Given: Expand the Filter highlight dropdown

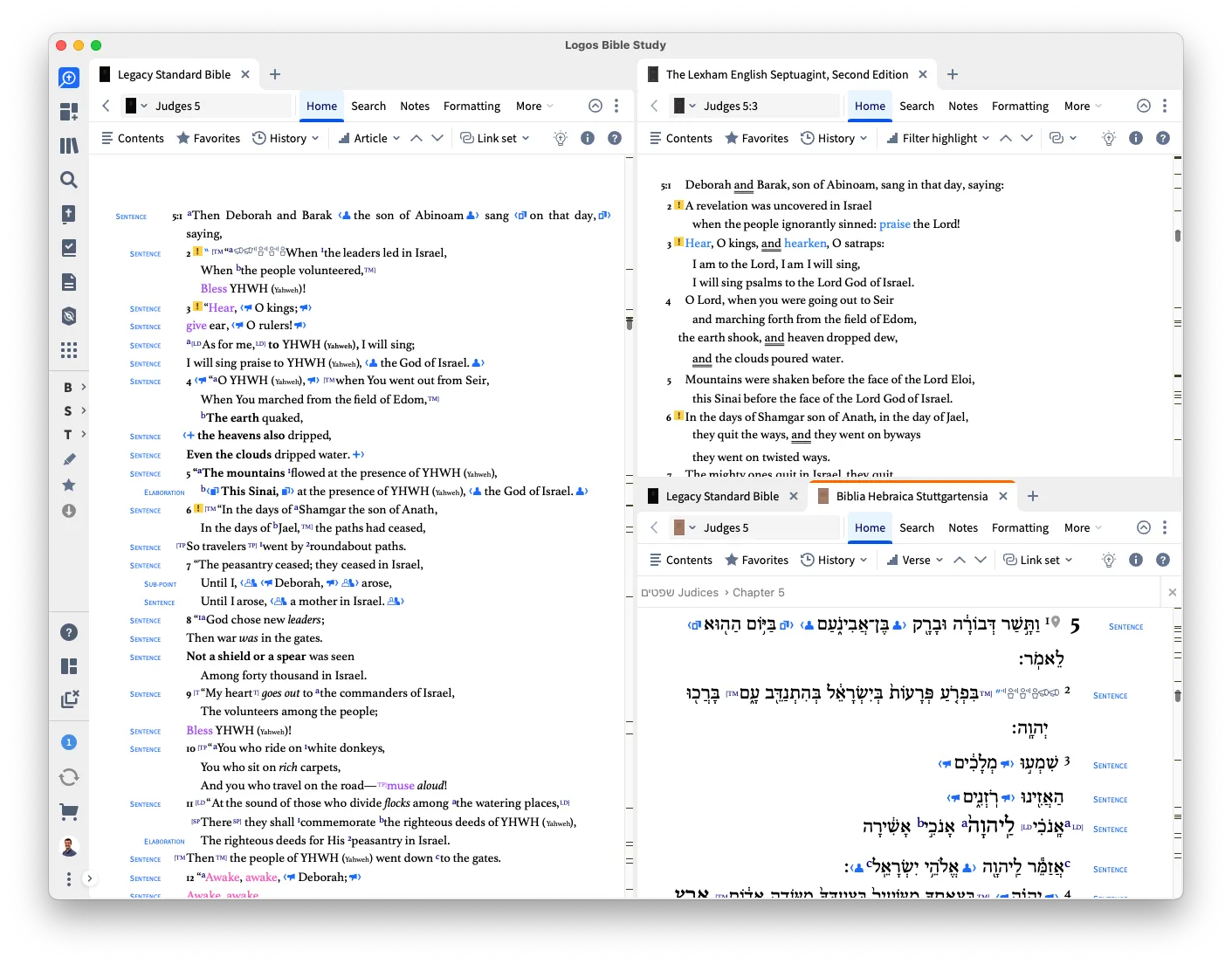Looking at the screenshot, I should click(939, 138).
